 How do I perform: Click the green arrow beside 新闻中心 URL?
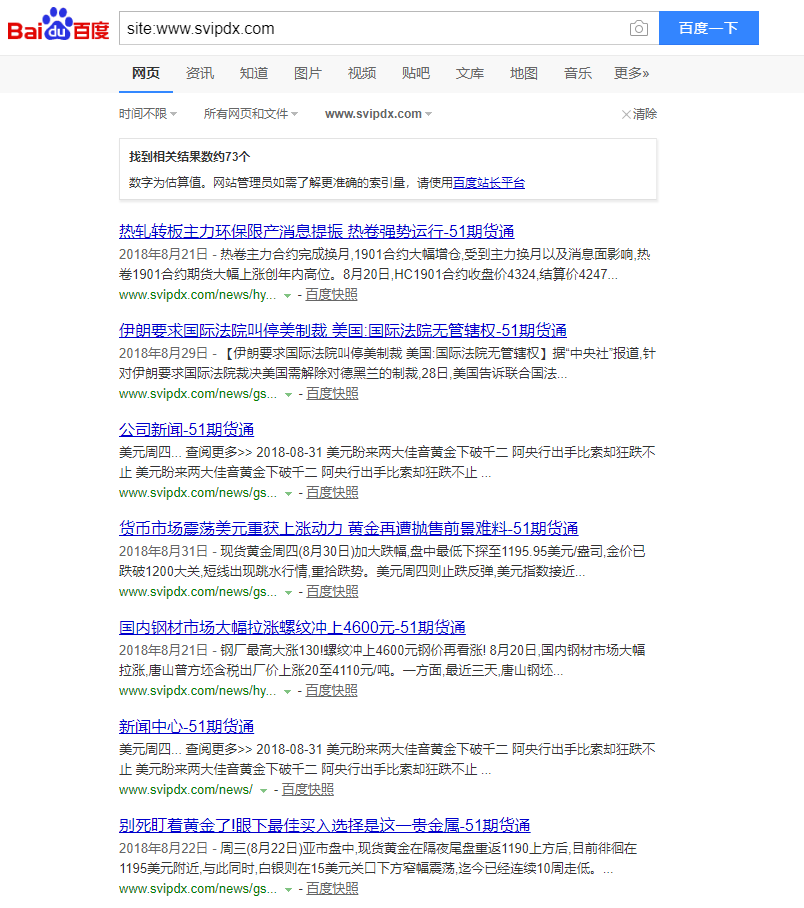click(x=263, y=790)
